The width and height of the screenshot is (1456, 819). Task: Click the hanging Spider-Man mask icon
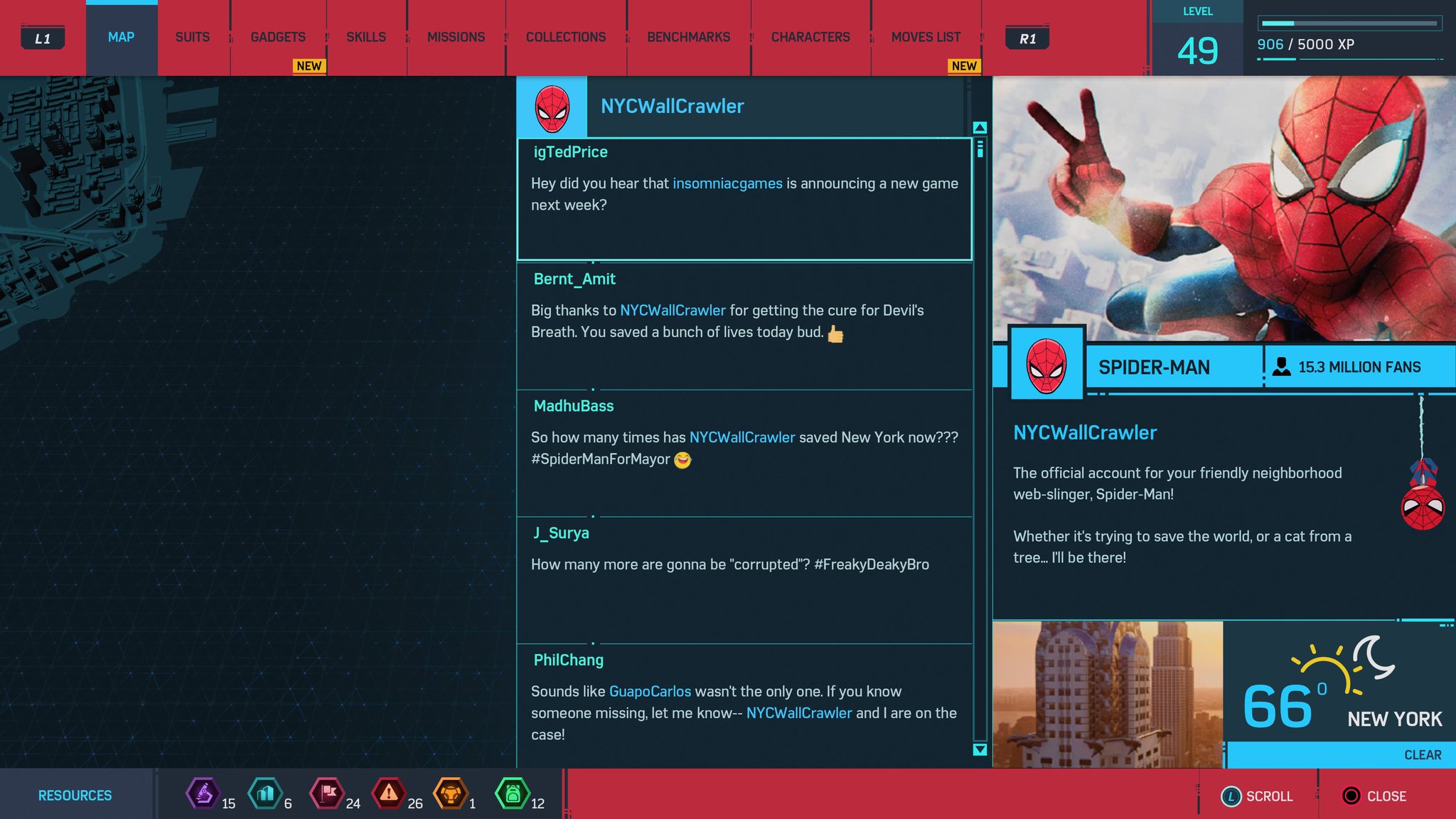(1422, 506)
